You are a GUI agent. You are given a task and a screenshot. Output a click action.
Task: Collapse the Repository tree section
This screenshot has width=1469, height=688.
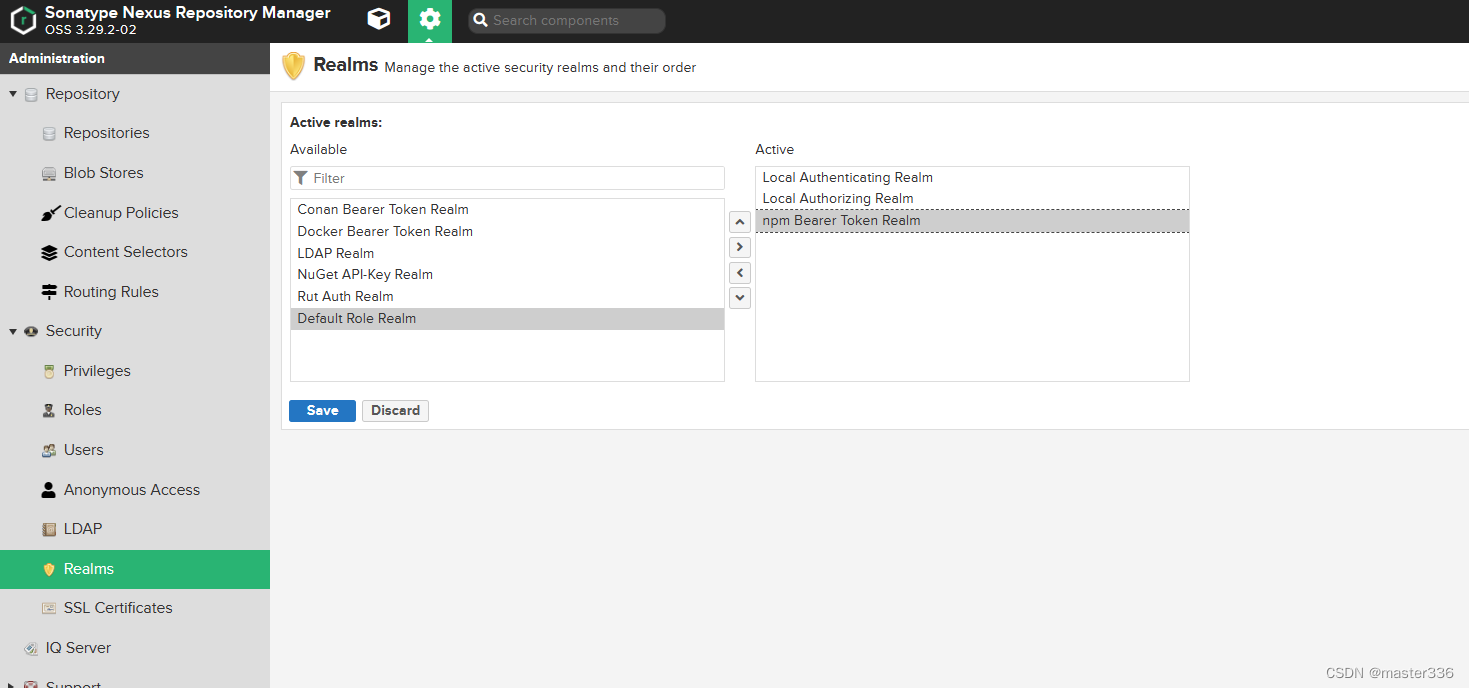coord(13,94)
